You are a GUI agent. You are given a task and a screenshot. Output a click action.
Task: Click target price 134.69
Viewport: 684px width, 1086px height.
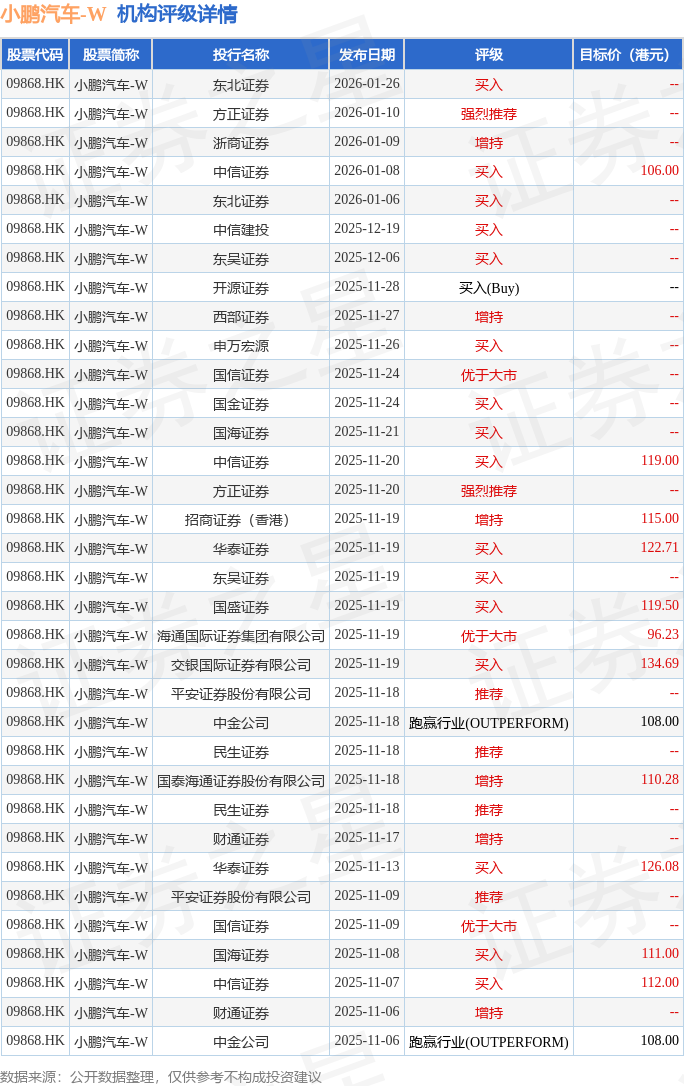coord(660,664)
